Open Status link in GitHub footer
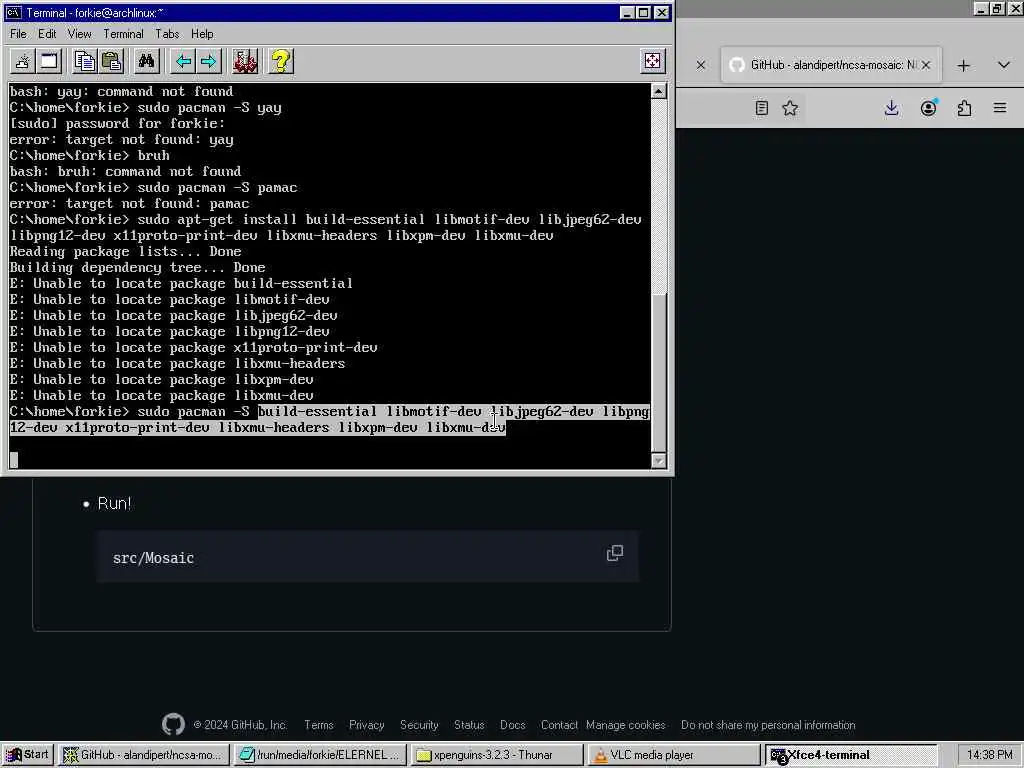This screenshot has height=768, width=1024. [469, 725]
